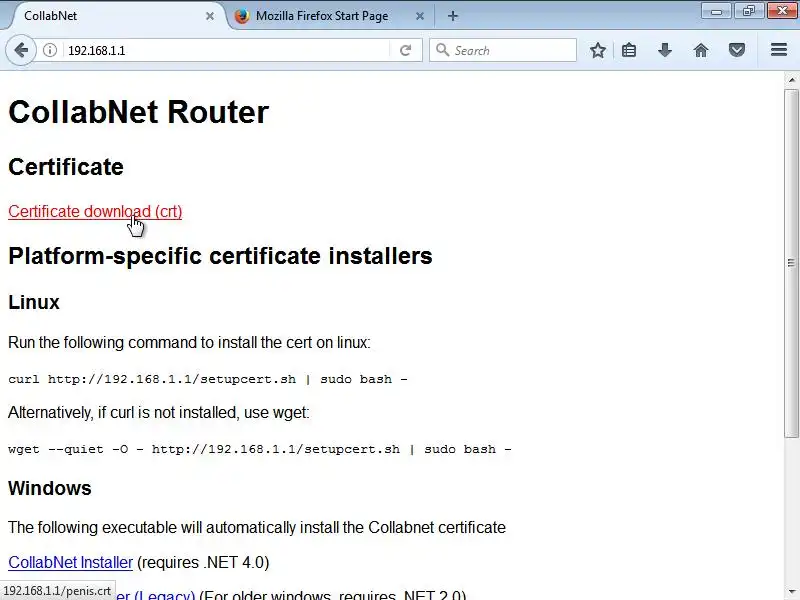Click the scrollbar up arrow
The height and width of the screenshot is (600, 800).
791,80
